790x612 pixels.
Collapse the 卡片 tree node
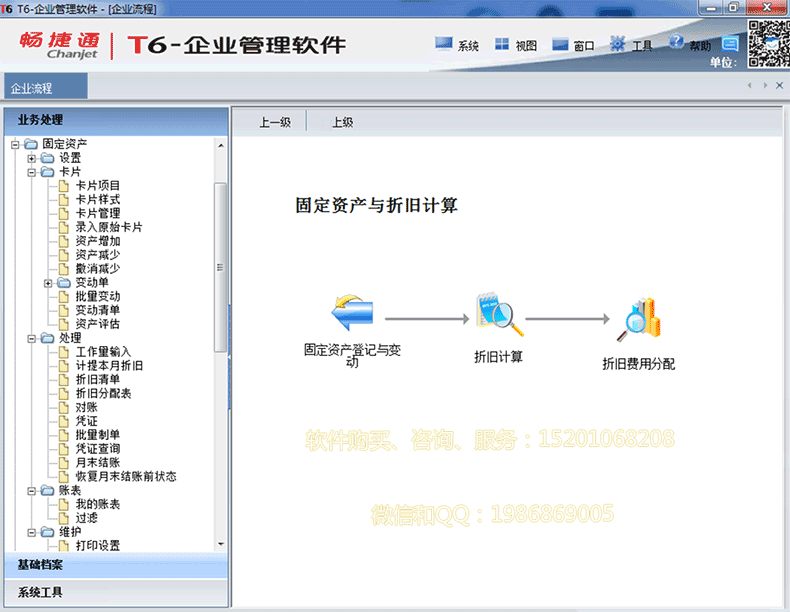coord(31,172)
